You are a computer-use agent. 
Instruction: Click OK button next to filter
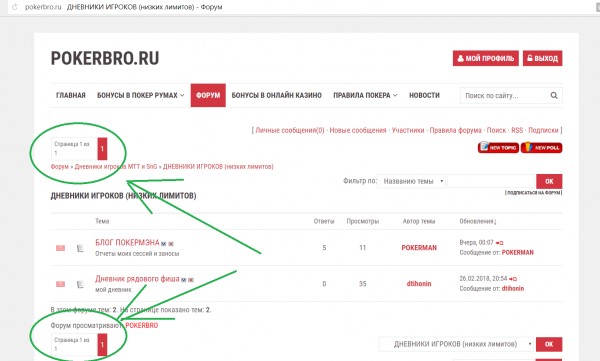[x=549, y=181]
